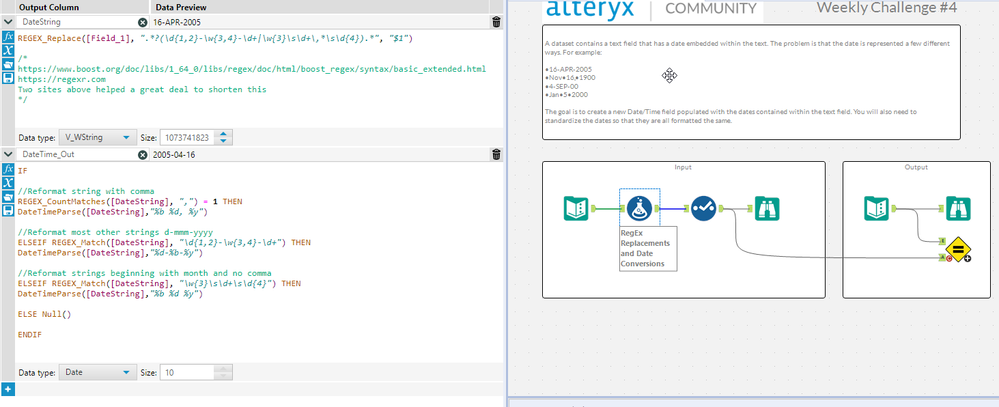Delete the DateString expression with trash icon
Viewport: 999px width, 407px height.
(x=496, y=22)
